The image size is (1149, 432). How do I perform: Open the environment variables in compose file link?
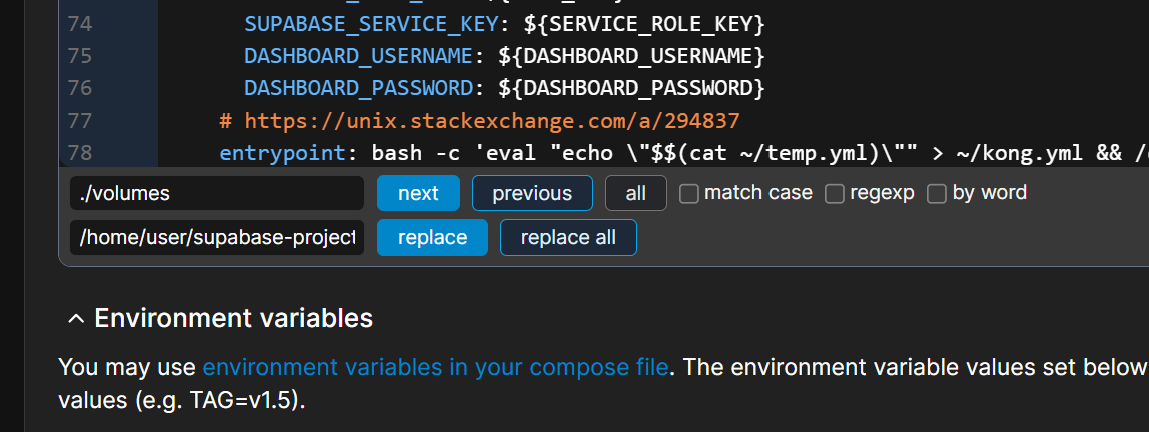point(435,367)
